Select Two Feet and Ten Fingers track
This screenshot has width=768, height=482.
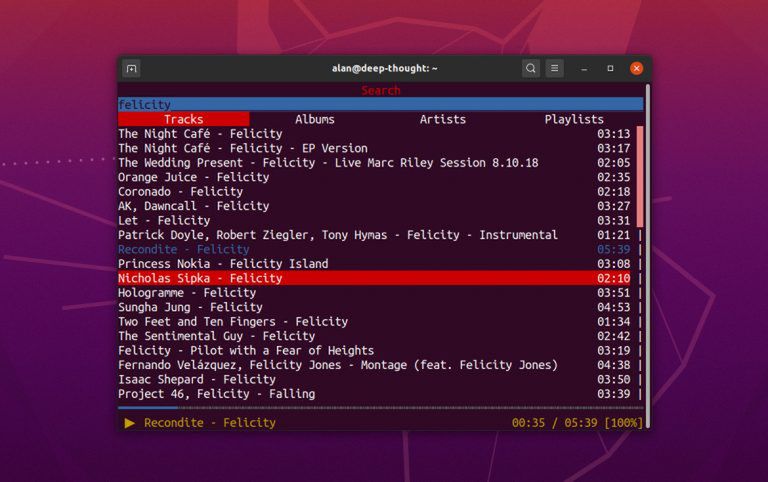pos(374,321)
